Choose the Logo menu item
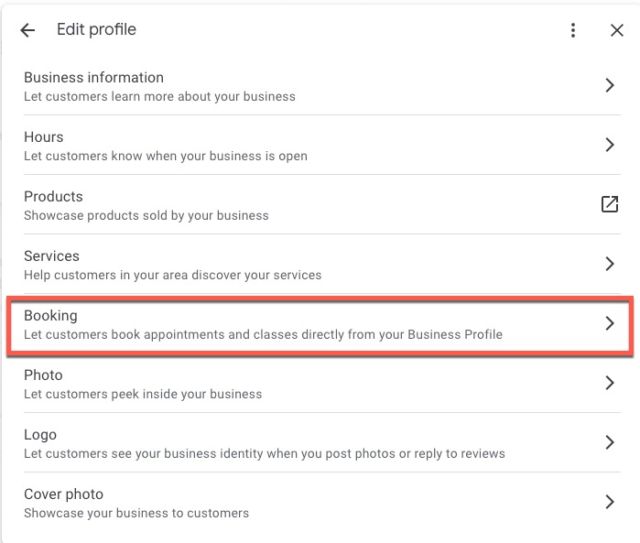Image resolution: width=640 pixels, height=543 pixels. point(40,435)
